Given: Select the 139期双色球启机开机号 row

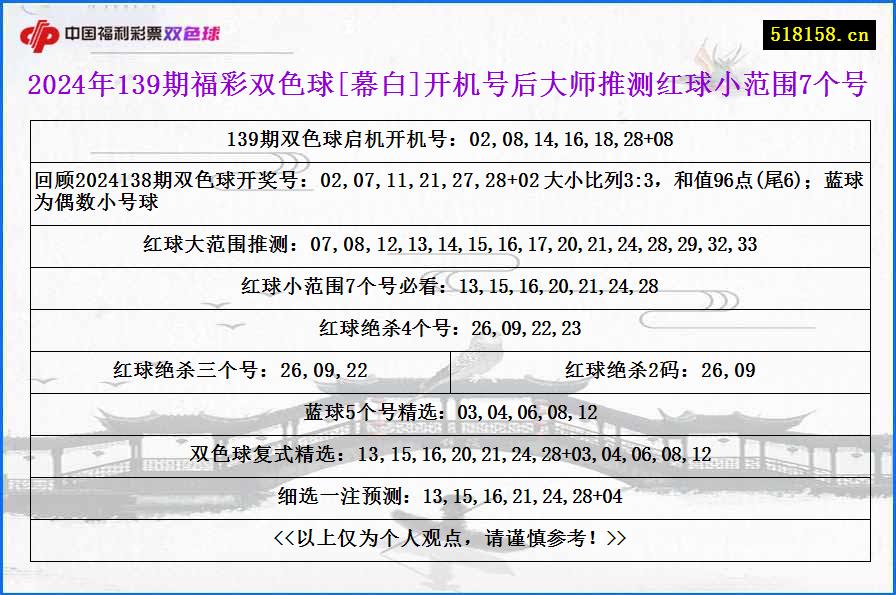Looking at the screenshot, I should 448,140.
